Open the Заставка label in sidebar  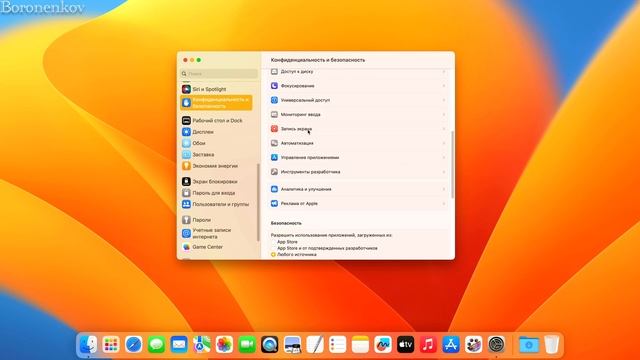tap(203, 155)
